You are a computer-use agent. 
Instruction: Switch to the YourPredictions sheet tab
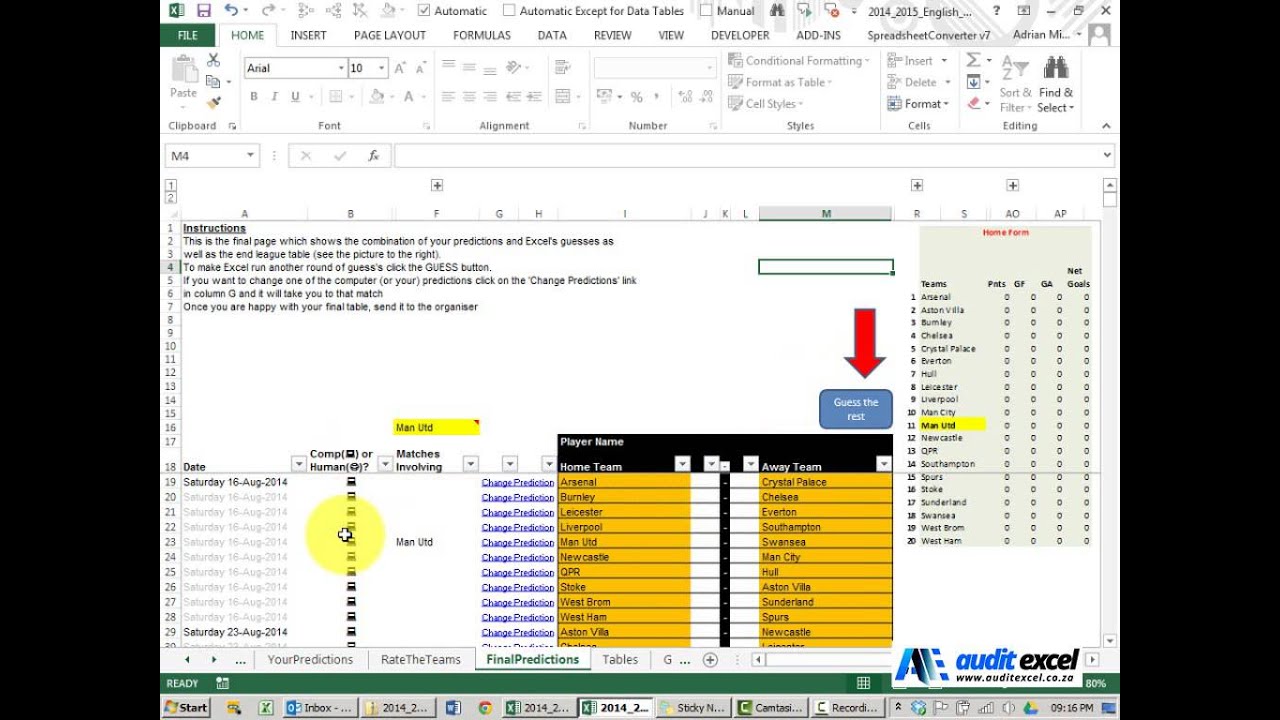click(x=310, y=660)
